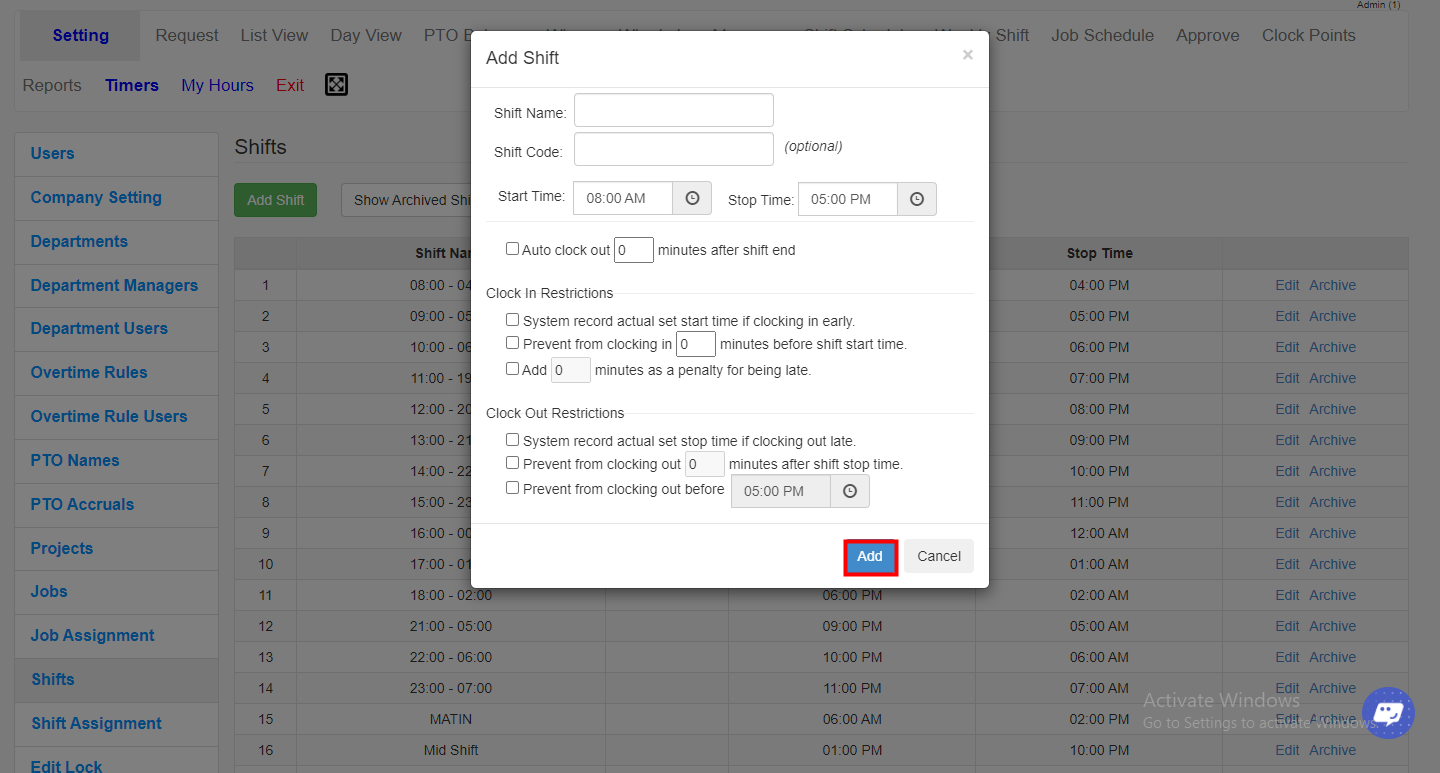This screenshot has height=773, width=1440.
Task: Open the Start Time clock picker icon
Action: (692, 199)
